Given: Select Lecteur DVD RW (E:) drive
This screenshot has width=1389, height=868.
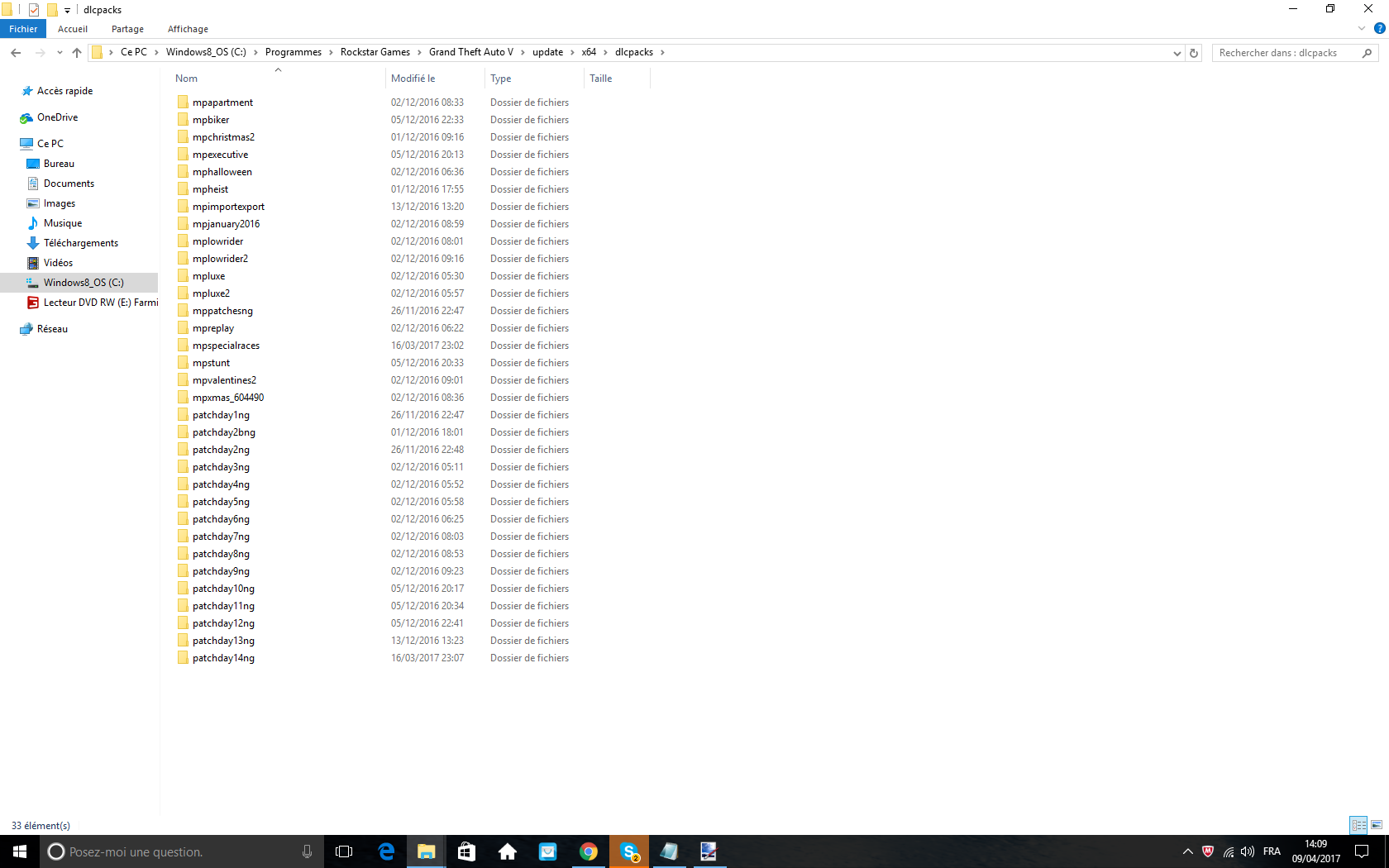Looking at the screenshot, I should point(92,303).
